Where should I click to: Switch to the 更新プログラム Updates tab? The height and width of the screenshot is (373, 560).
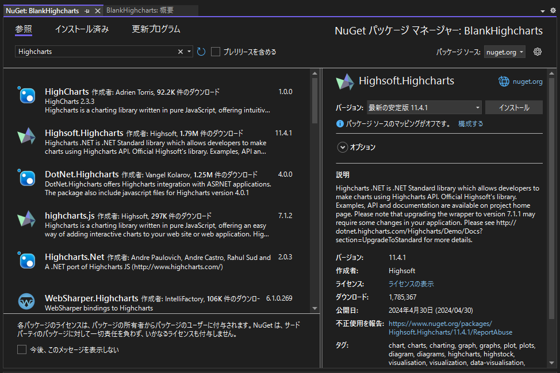[x=156, y=29]
